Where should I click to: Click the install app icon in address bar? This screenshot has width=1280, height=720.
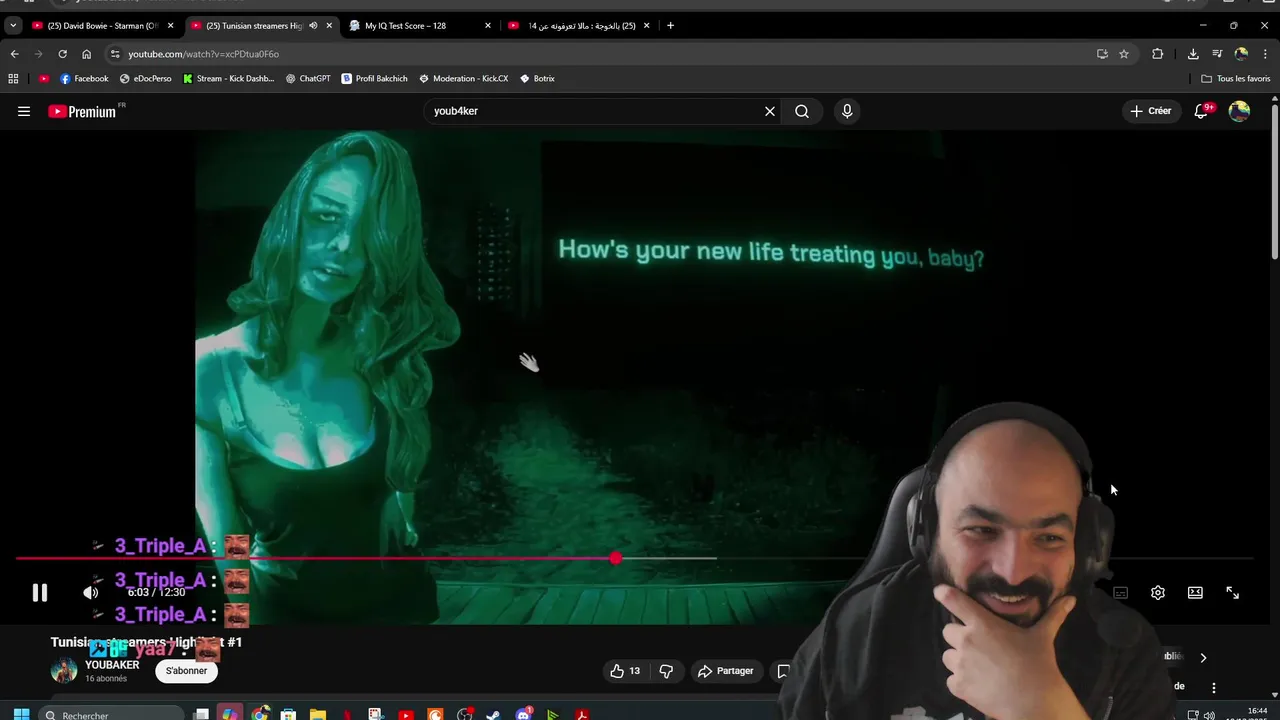coord(1102,54)
